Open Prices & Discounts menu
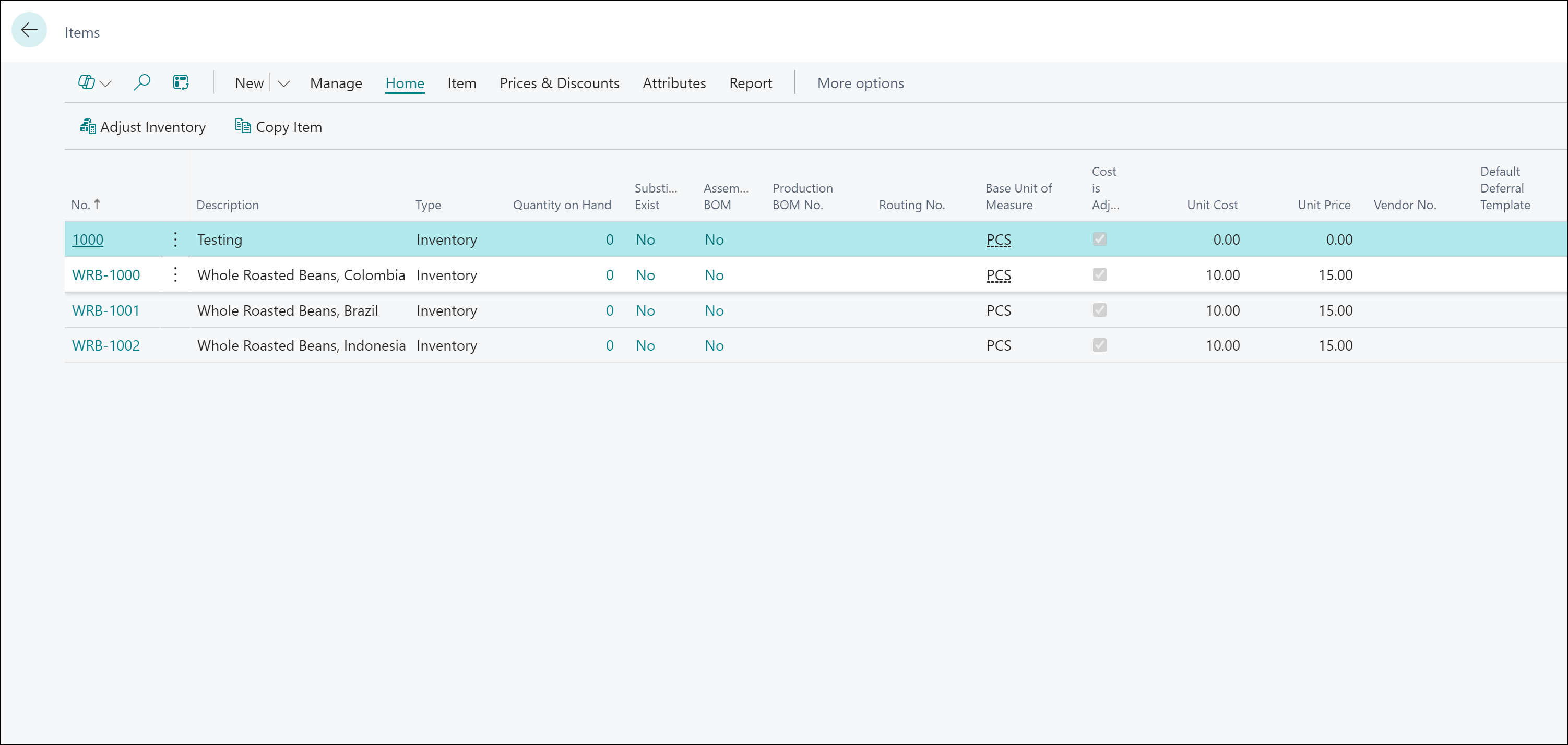 (x=560, y=83)
